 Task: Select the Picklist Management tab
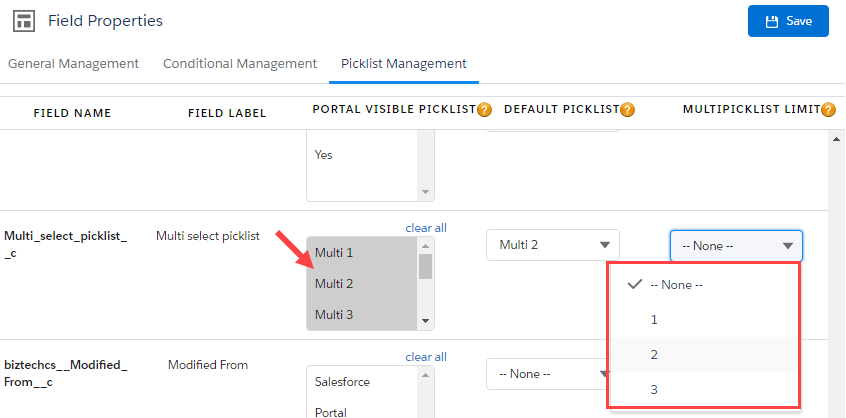coord(403,63)
